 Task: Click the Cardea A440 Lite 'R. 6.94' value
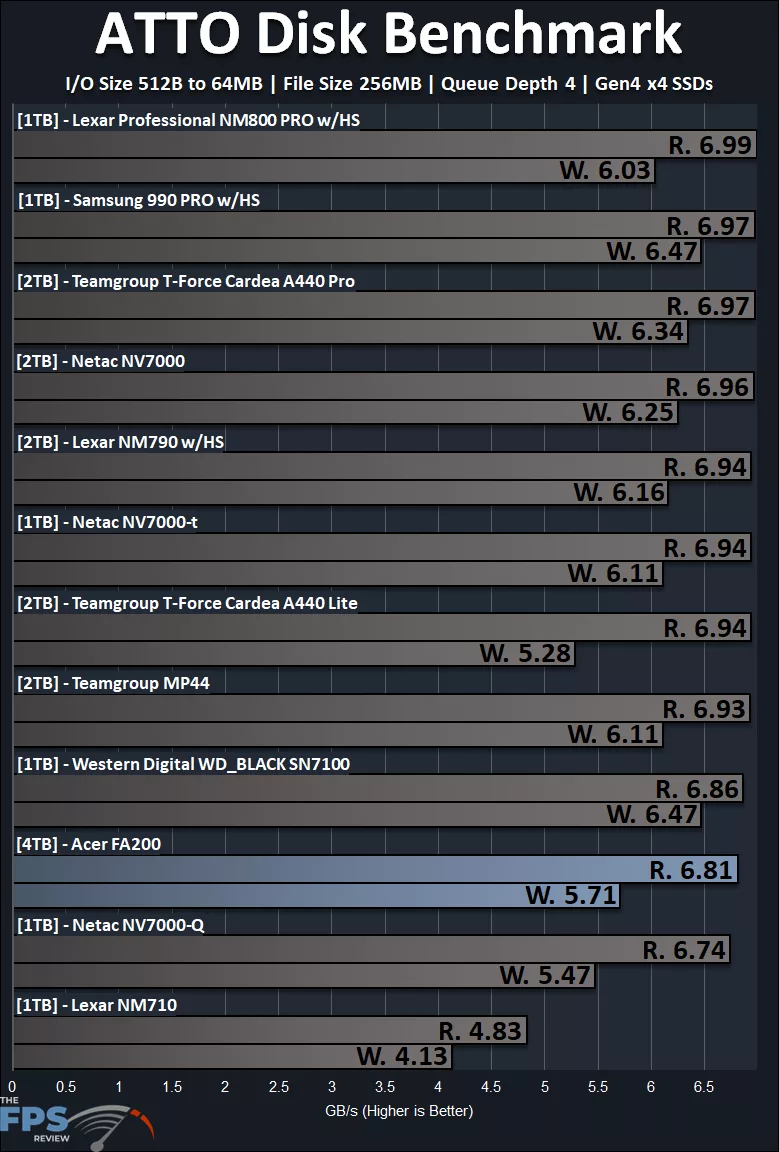pyautogui.click(x=706, y=628)
